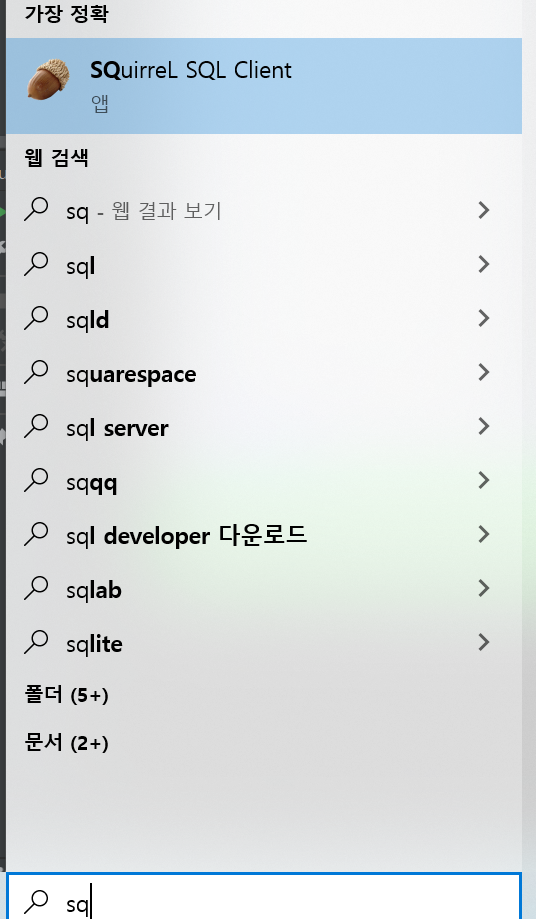Click the magnifier icon beside 'sqld'

(36, 318)
